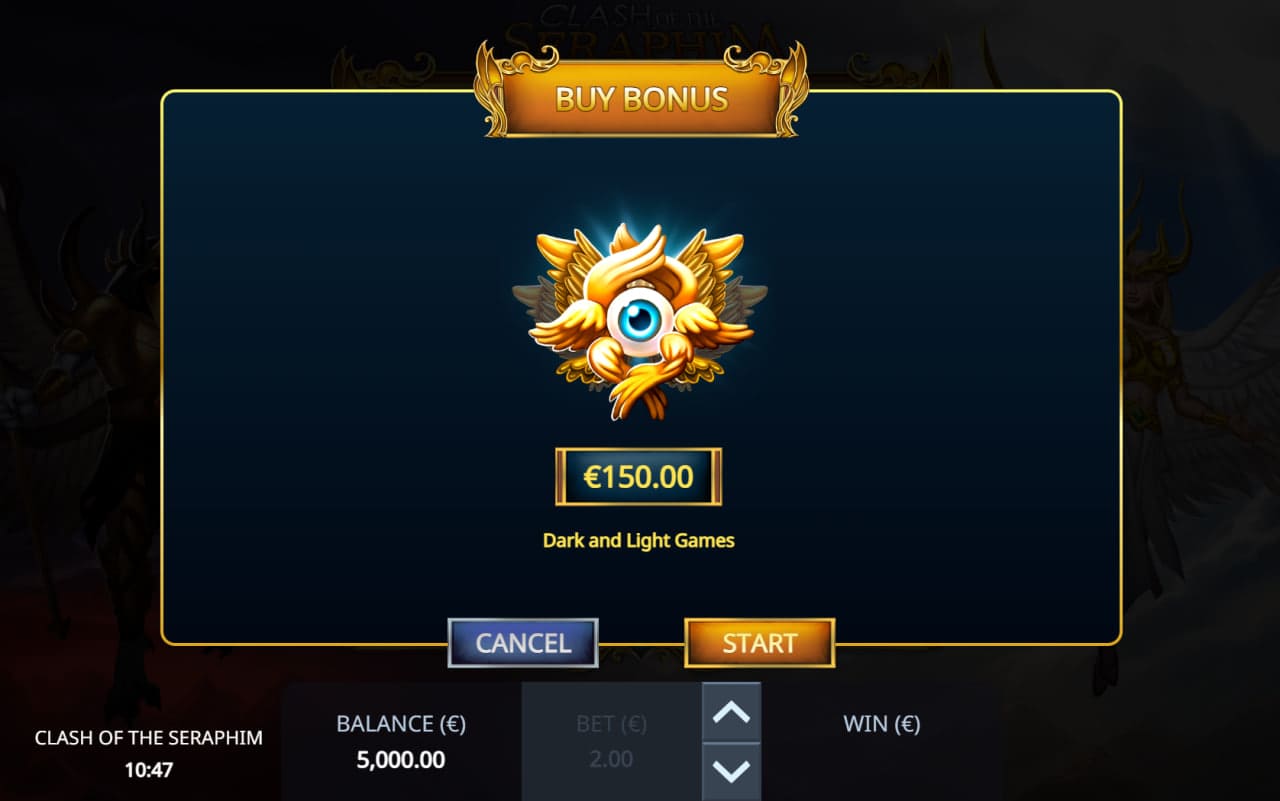Click the BALANCE (€) label
1280x801 pixels.
(401, 723)
